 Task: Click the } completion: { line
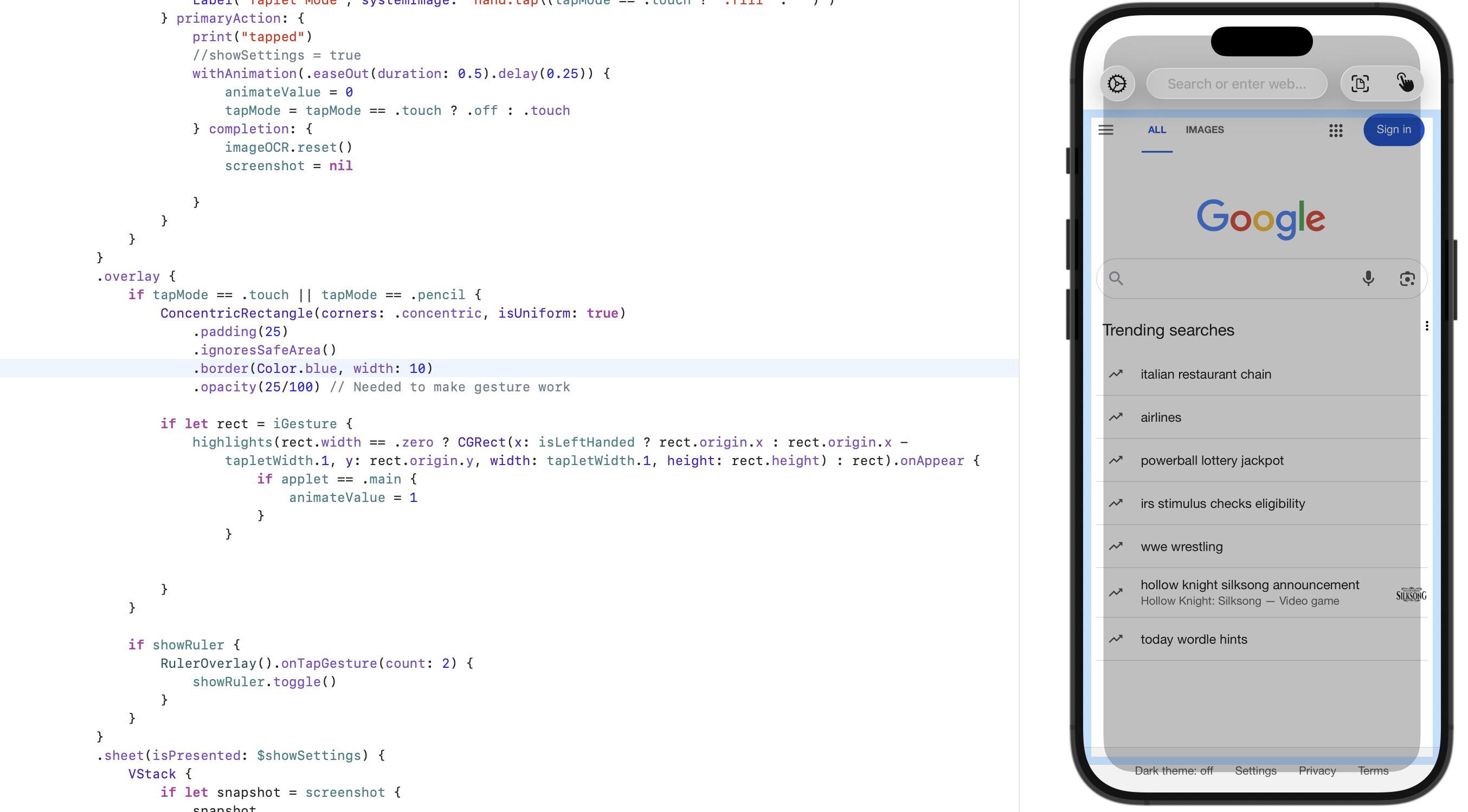pos(253,129)
